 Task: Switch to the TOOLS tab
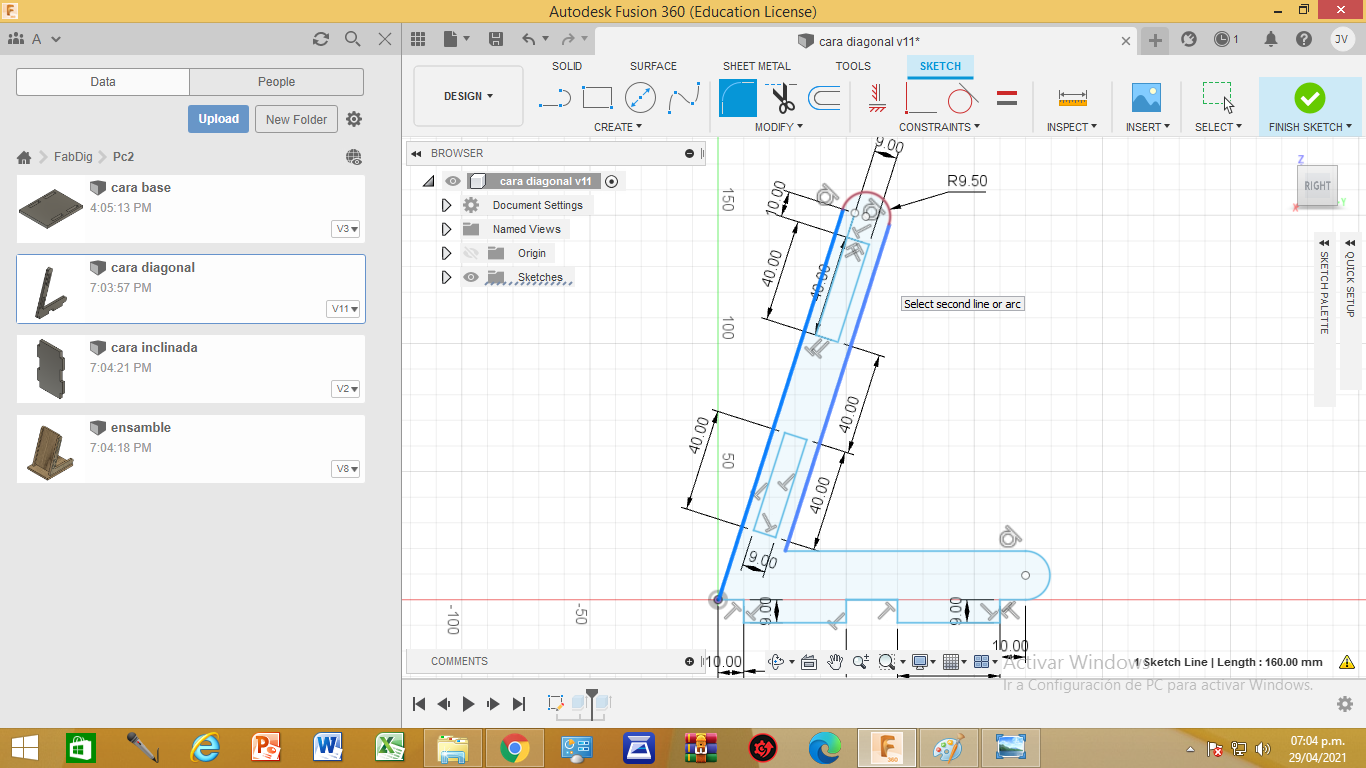coord(853,66)
